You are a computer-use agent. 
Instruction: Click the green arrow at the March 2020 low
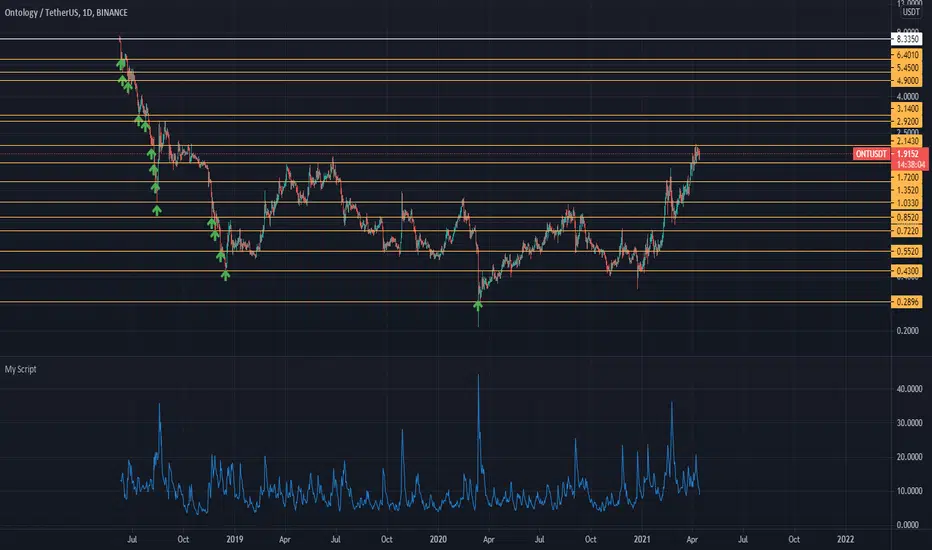478,306
